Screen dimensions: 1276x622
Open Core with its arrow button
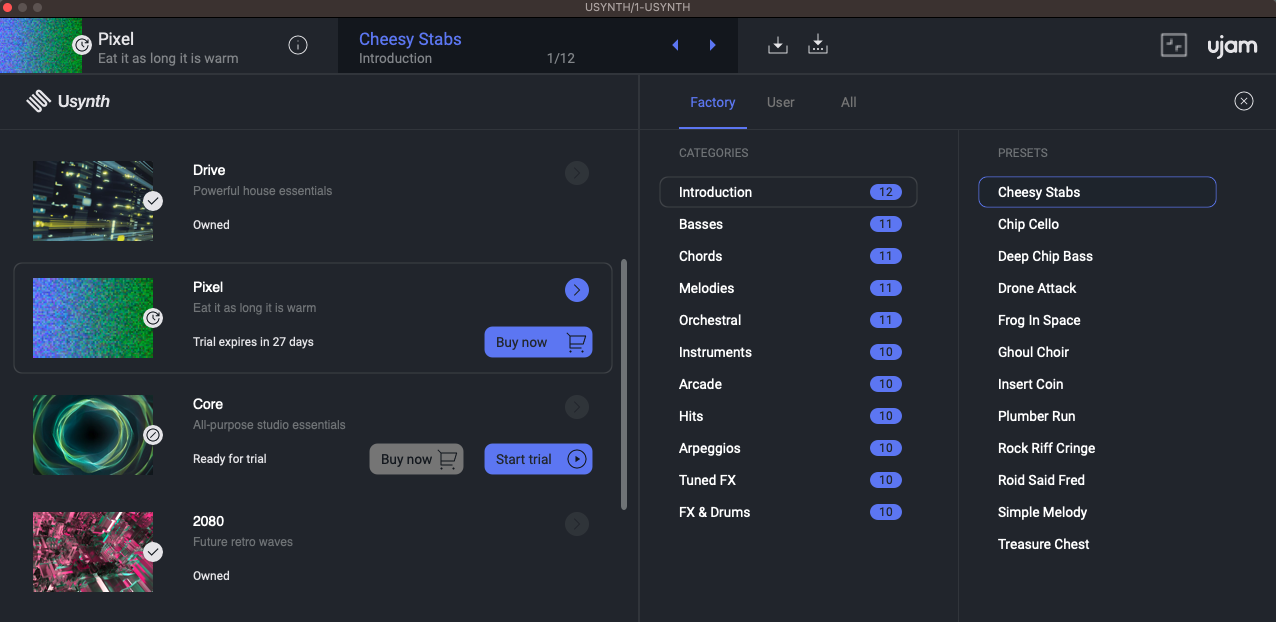(577, 407)
